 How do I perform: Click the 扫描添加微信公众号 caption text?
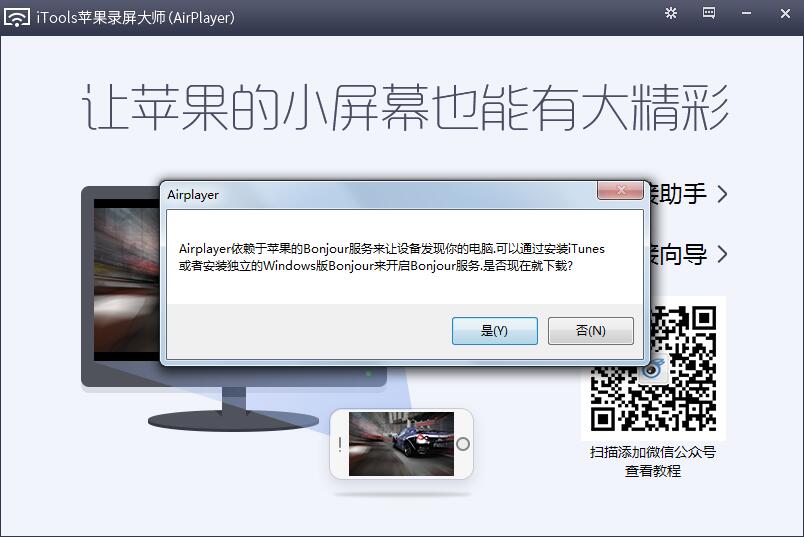click(x=653, y=452)
